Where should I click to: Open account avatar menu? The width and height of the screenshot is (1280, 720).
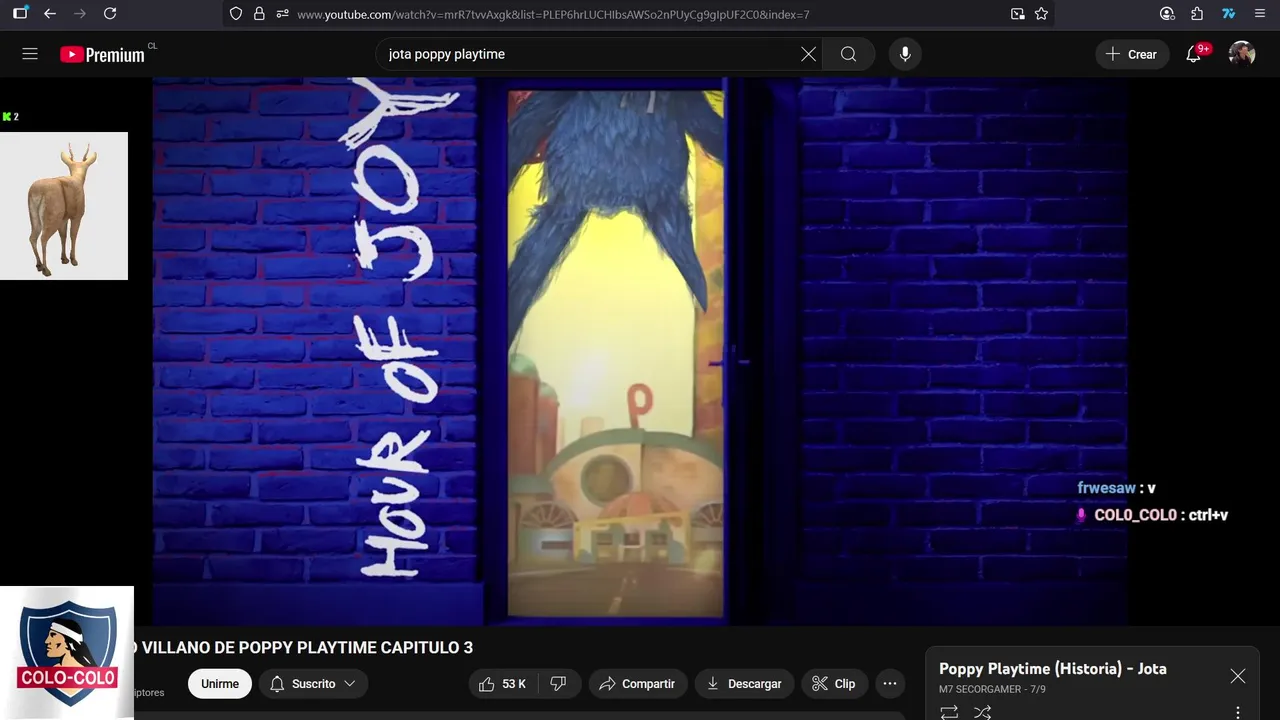tap(1242, 54)
